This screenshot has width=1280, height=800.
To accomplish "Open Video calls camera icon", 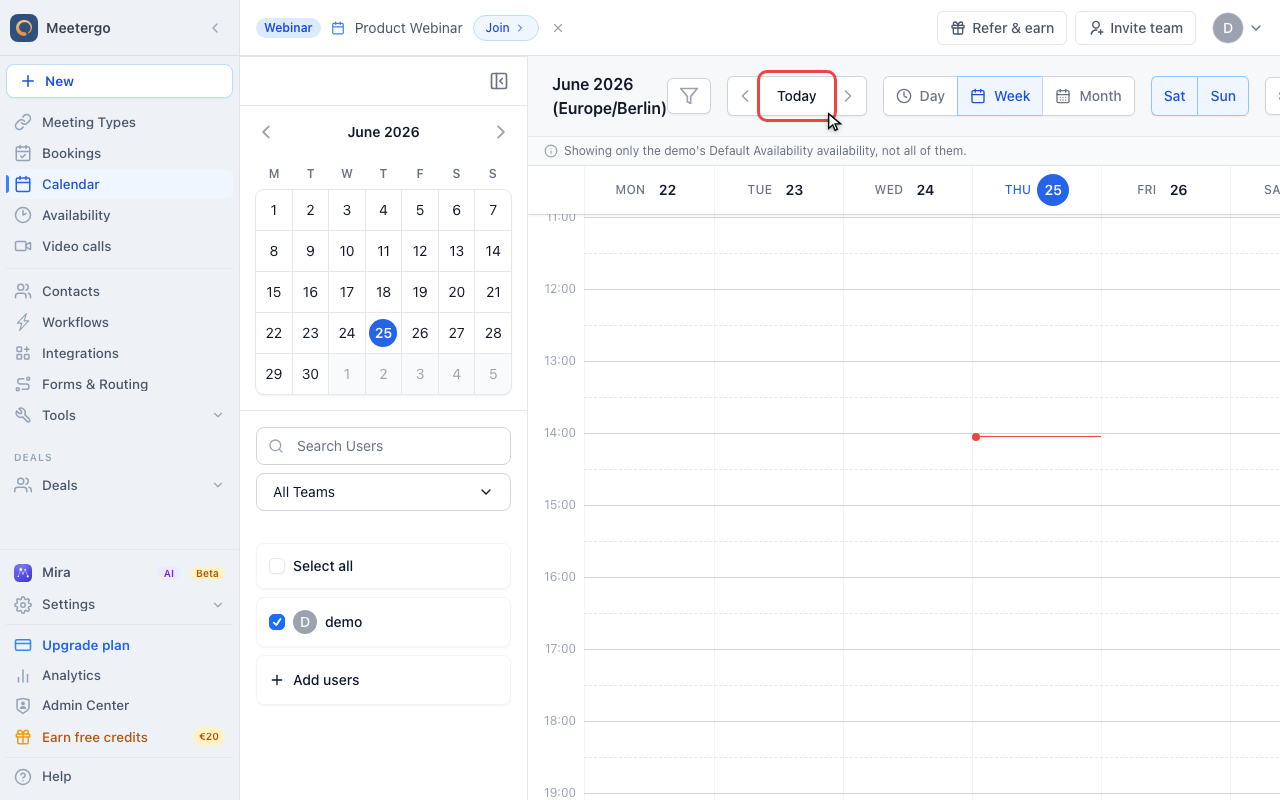I will (x=23, y=246).
